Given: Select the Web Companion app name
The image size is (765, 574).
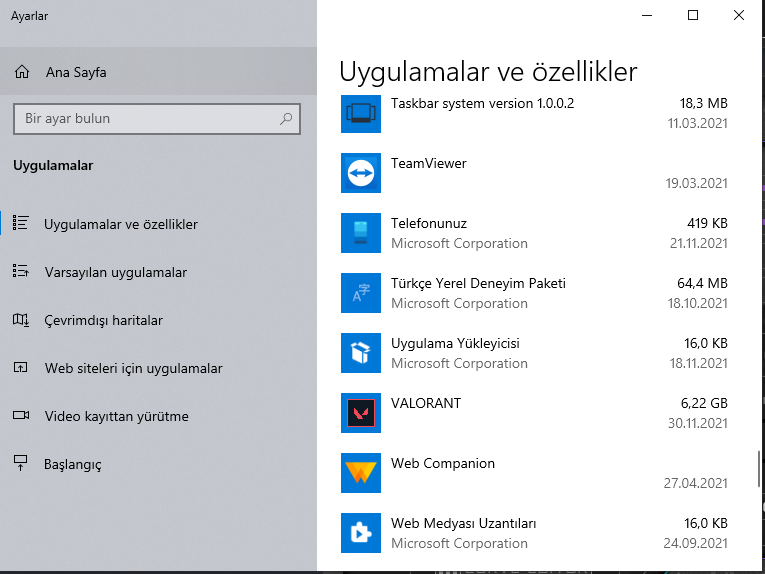Looking at the screenshot, I should point(443,463).
